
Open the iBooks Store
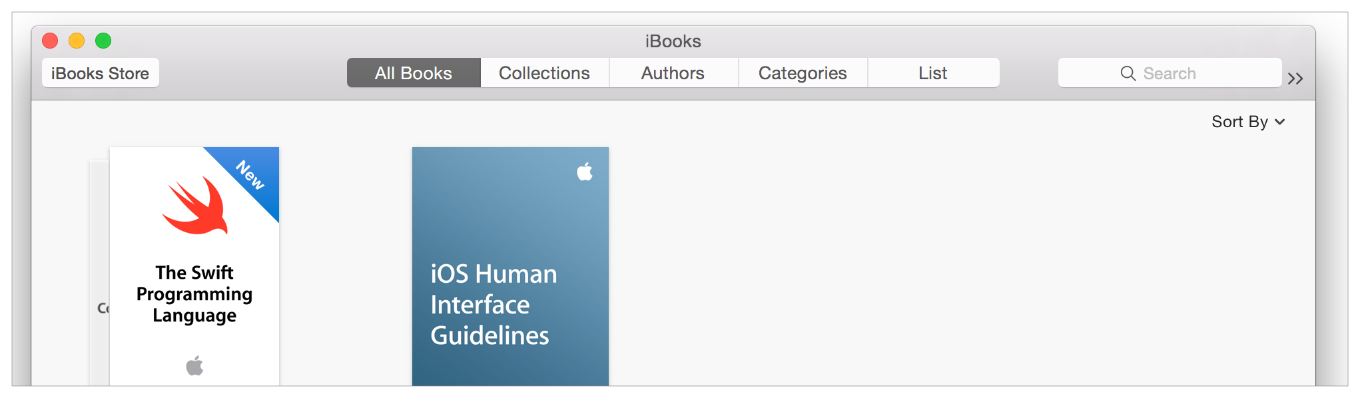[x=100, y=73]
